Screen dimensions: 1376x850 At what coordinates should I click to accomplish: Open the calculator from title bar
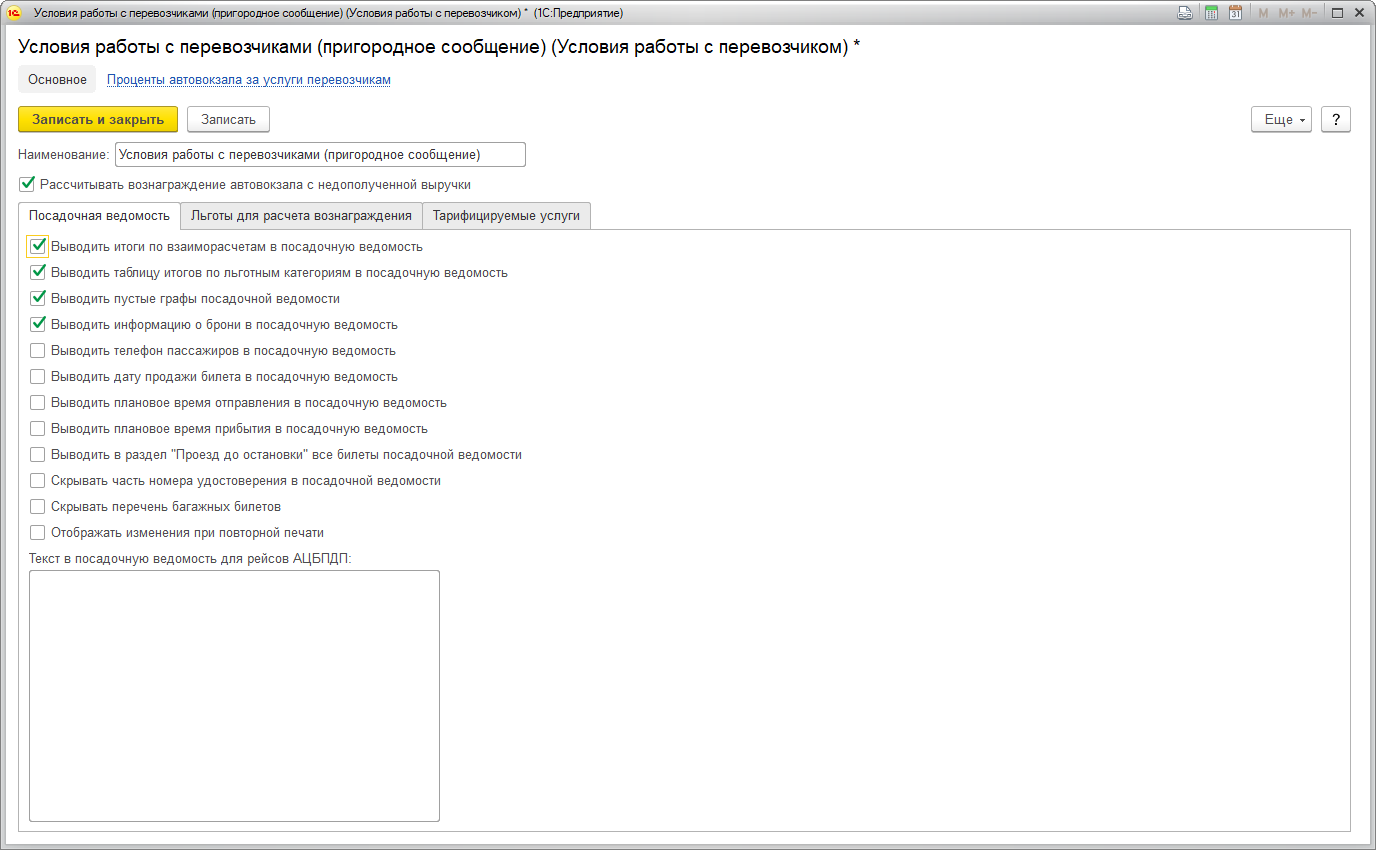tap(1211, 13)
